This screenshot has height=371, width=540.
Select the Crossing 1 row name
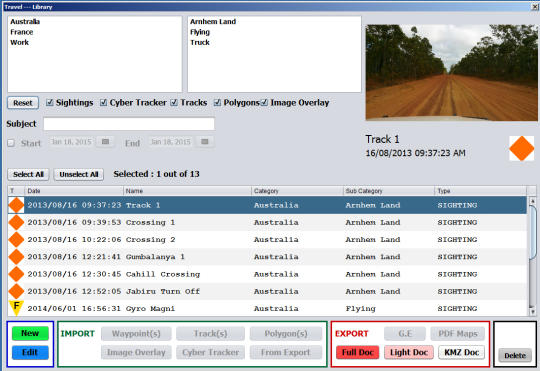150,223
